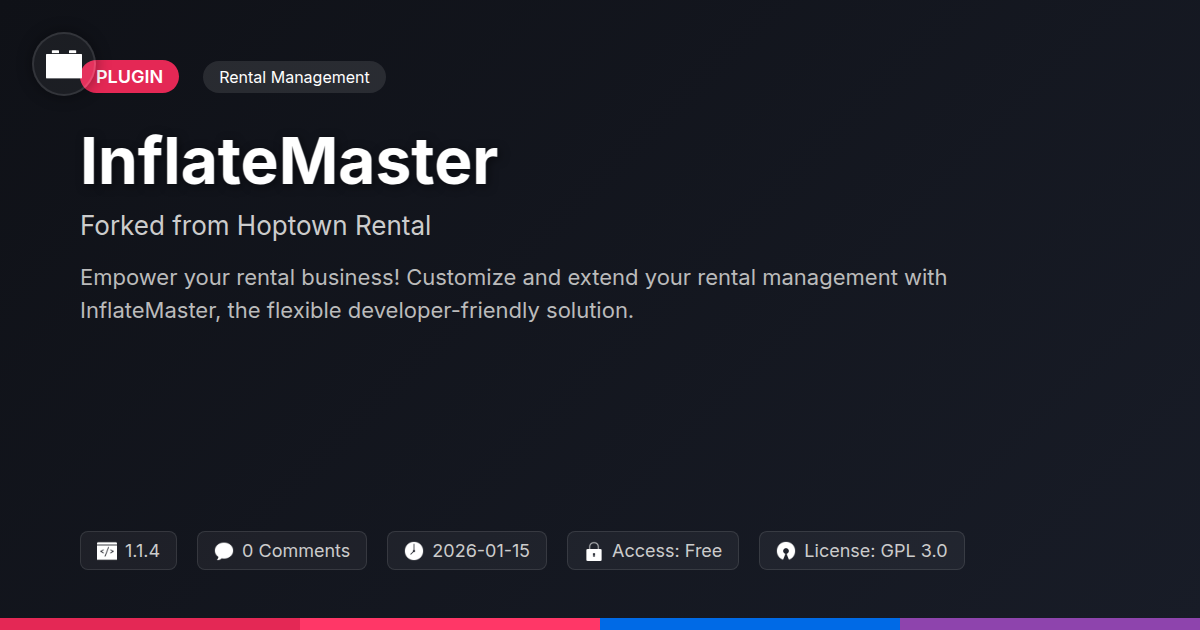This screenshot has width=1200, height=630.
Task: Click the 'Forked from Hoptown Rental' subtitle
Action: point(255,226)
